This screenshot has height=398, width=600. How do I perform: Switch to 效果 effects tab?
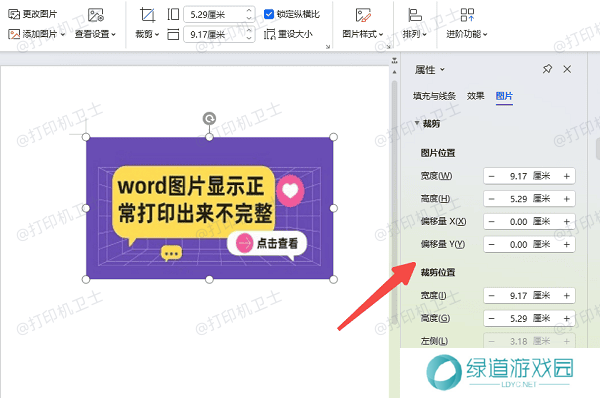(475, 96)
